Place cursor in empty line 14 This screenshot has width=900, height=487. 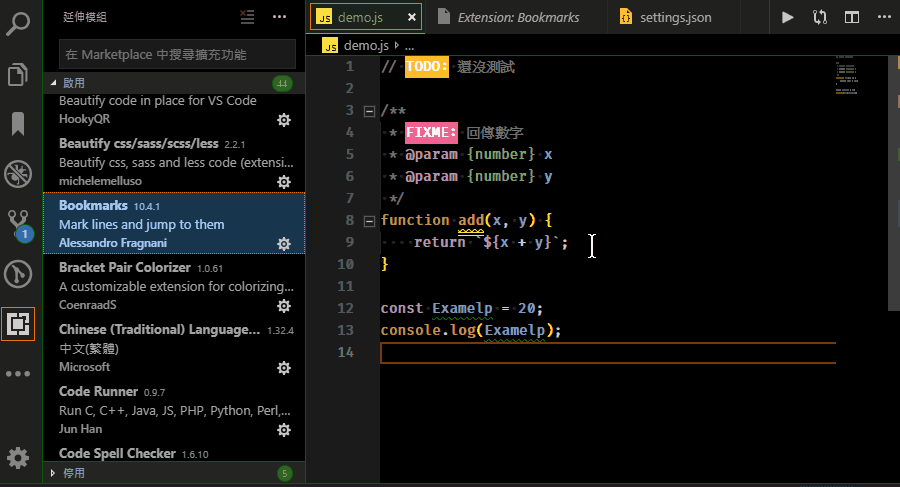tap(608, 353)
